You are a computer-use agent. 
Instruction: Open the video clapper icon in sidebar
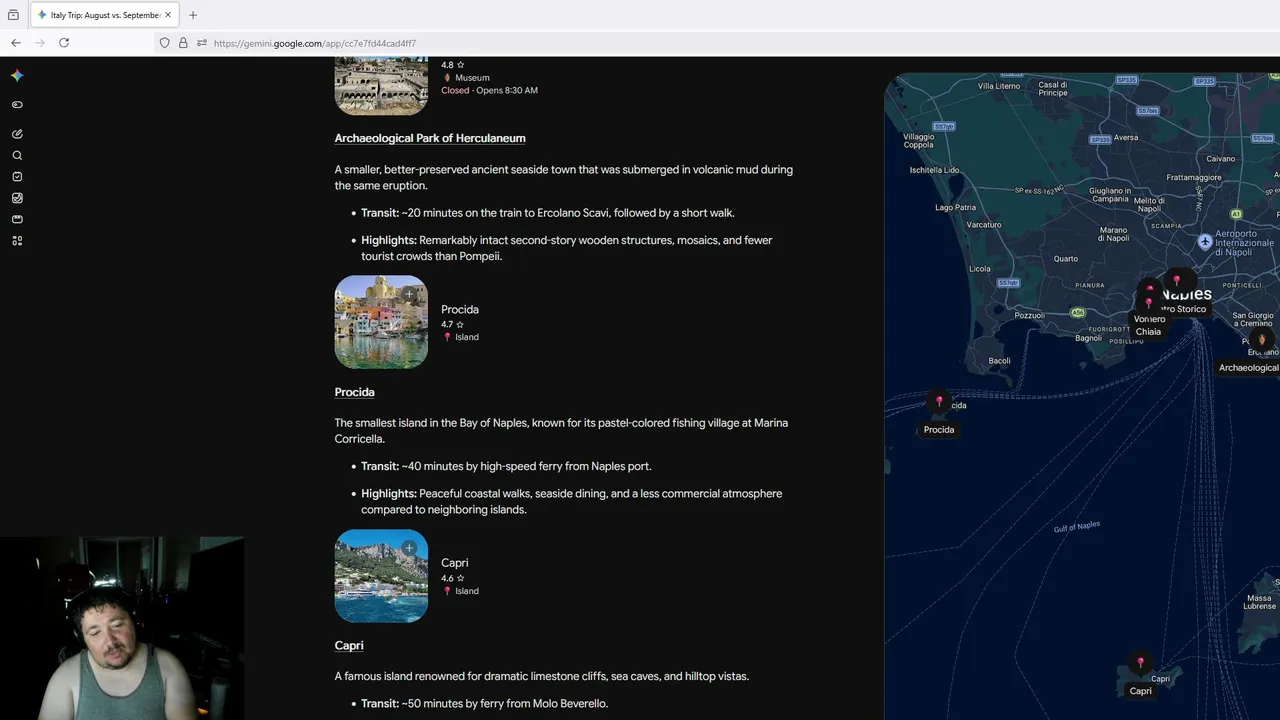[17, 219]
